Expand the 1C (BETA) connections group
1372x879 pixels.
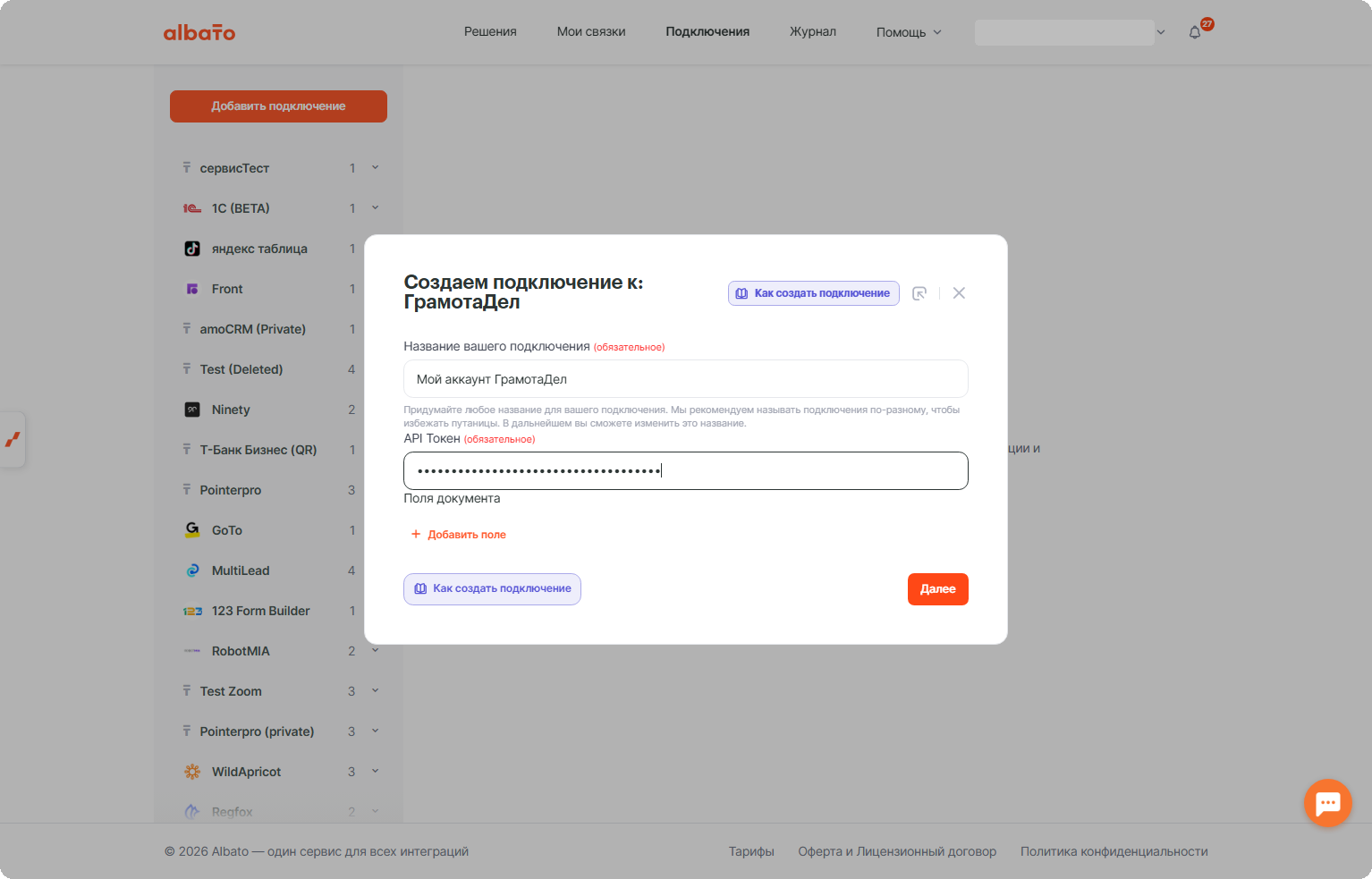tap(376, 207)
